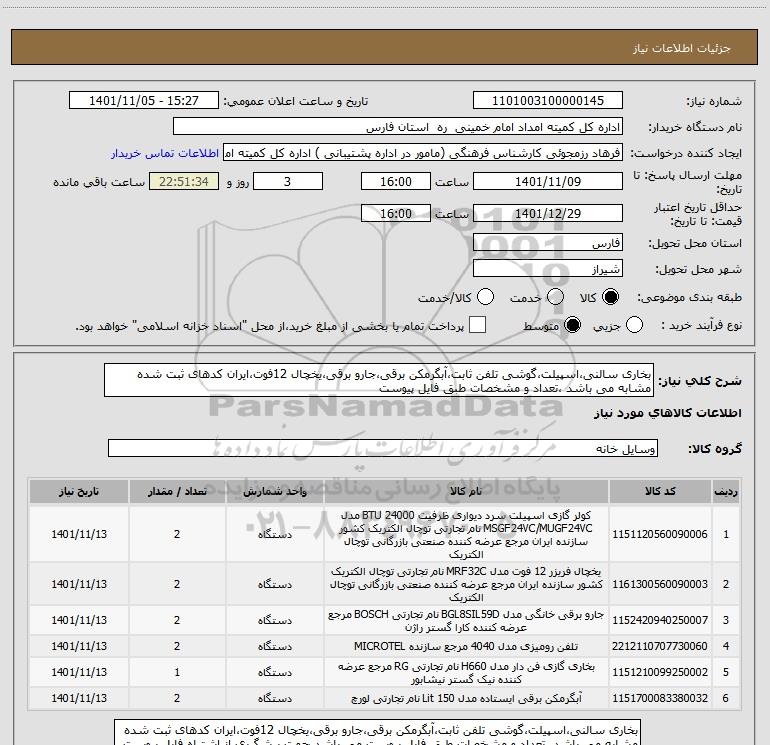Select the جزیی purchase type radio
Viewport: 770px width, 745px height.
tap(634, 325)
